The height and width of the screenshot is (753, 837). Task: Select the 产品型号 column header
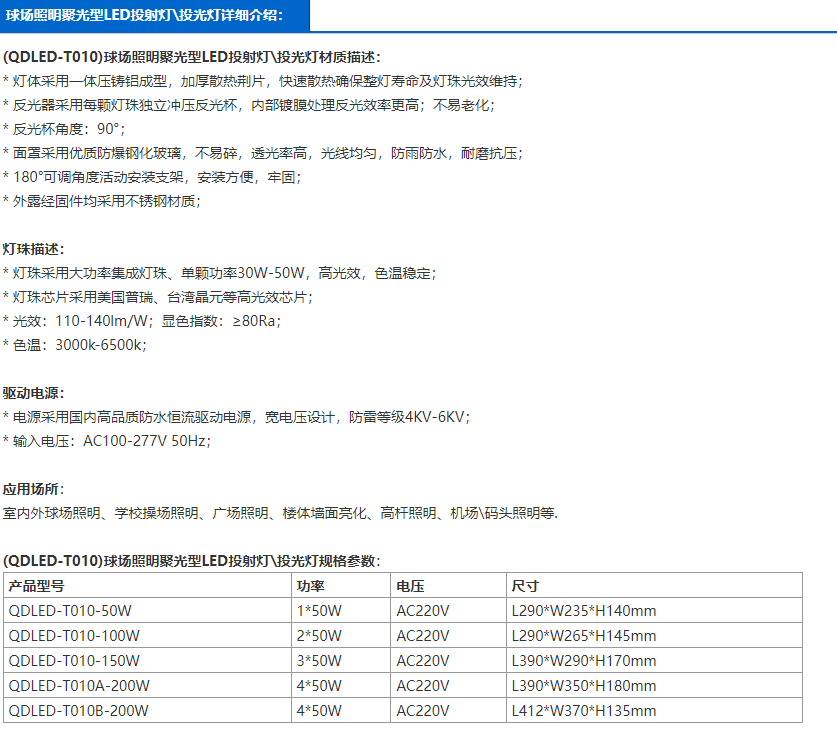pos(36,586)
